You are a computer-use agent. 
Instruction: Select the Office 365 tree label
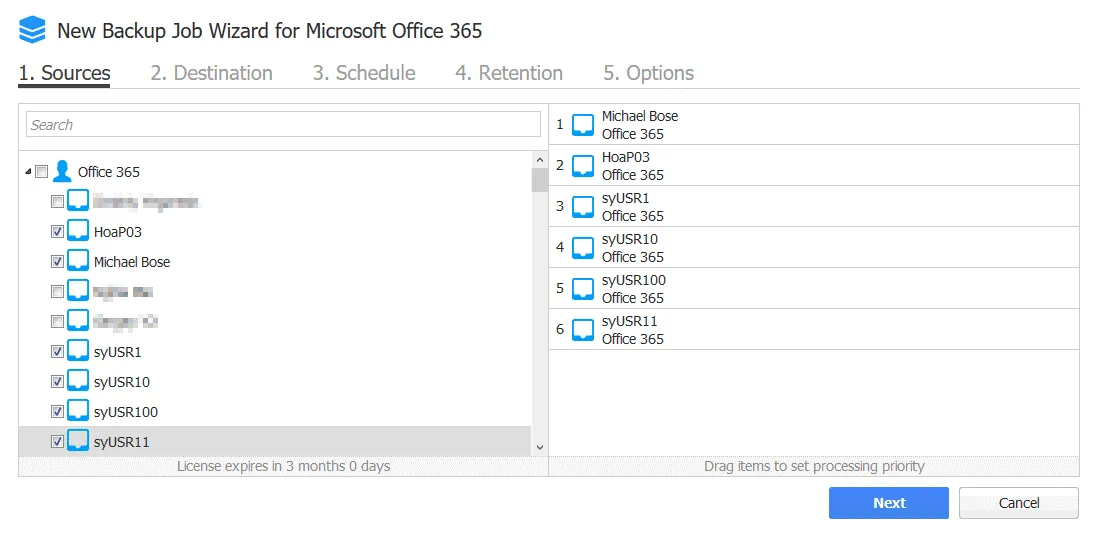pos(109,172)
